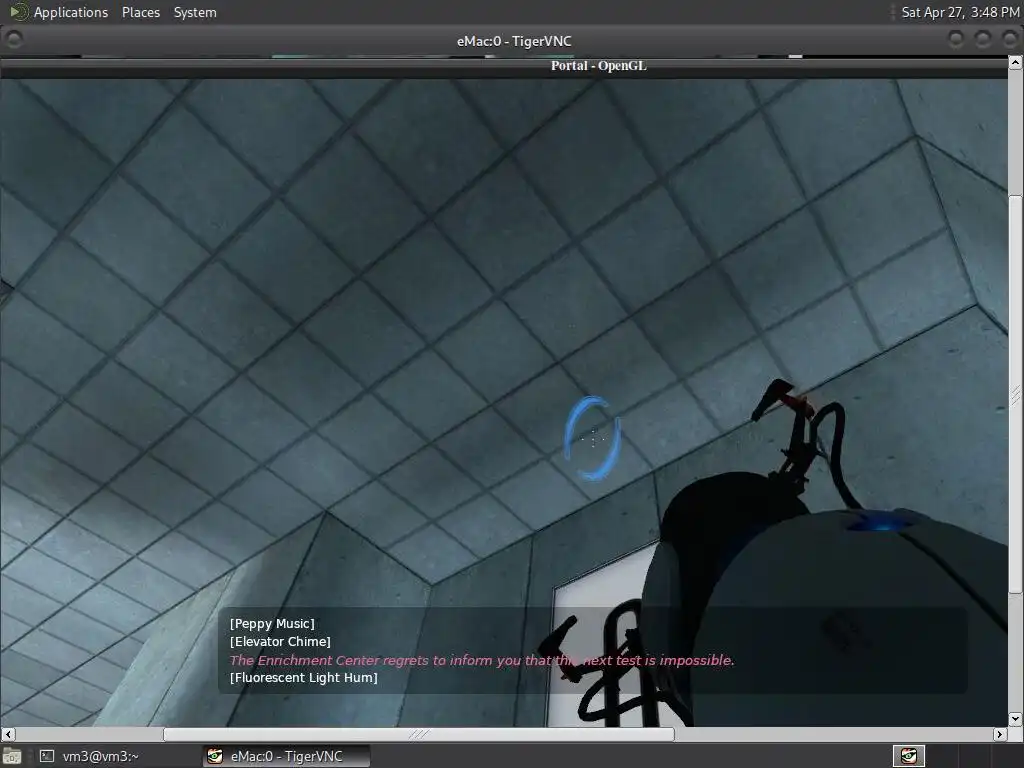Click the show desktop icon in bottom panel
This screenshot has width=1024, height=768.
(x=12, y=756)
